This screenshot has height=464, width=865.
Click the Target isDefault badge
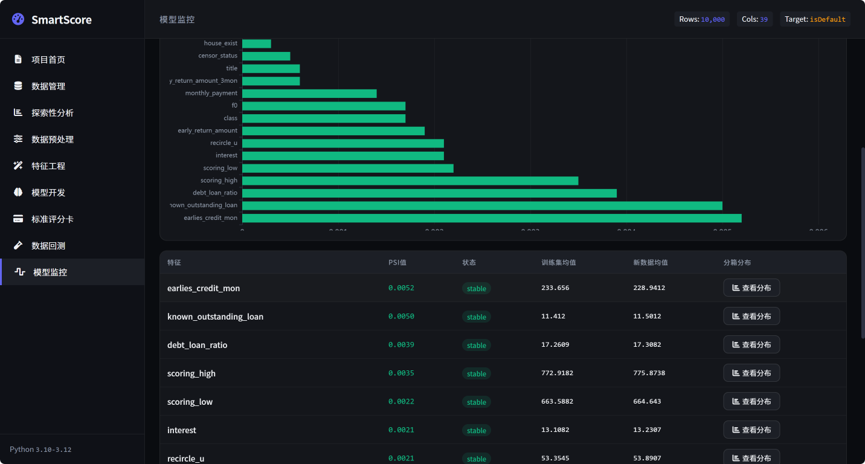815,19
